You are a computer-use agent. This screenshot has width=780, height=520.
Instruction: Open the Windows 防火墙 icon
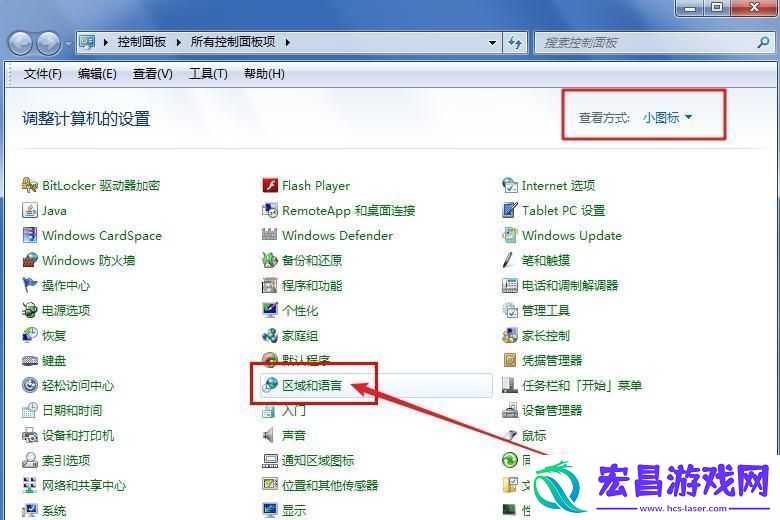click(x=29, y=260)
